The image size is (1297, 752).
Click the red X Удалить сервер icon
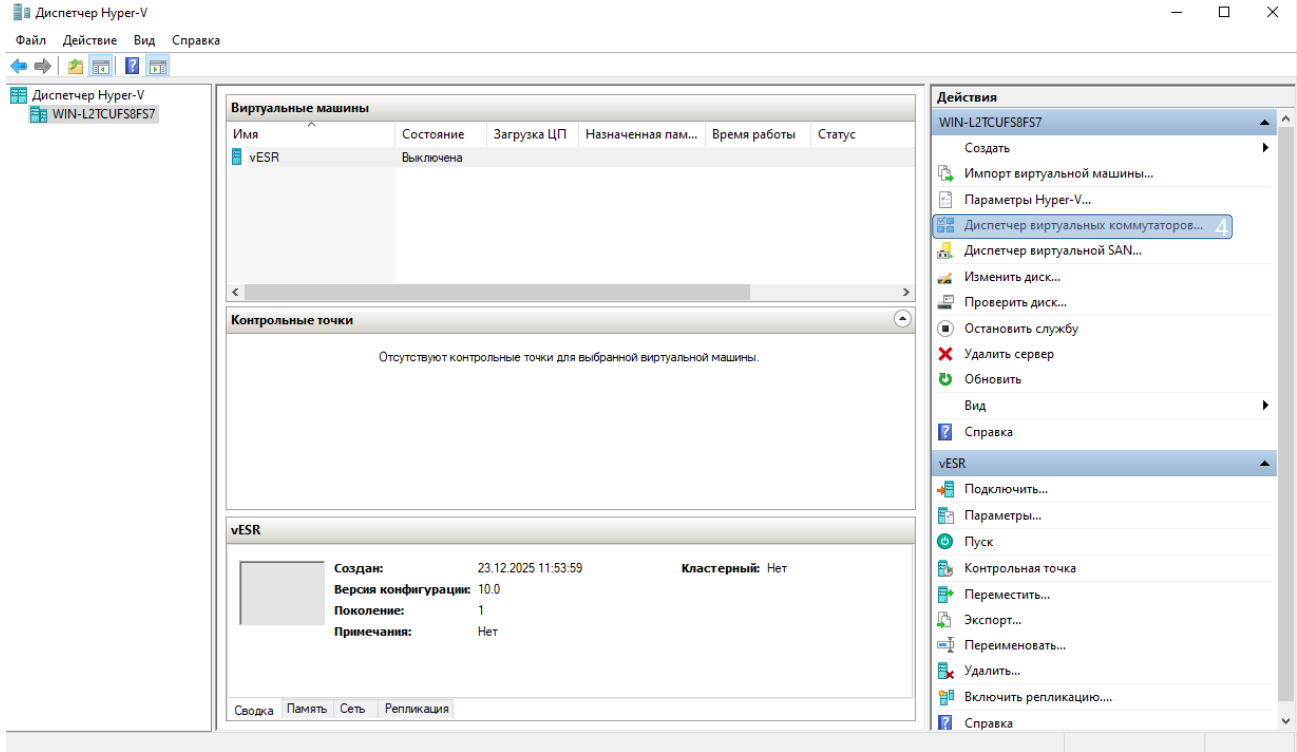(945, 354)
